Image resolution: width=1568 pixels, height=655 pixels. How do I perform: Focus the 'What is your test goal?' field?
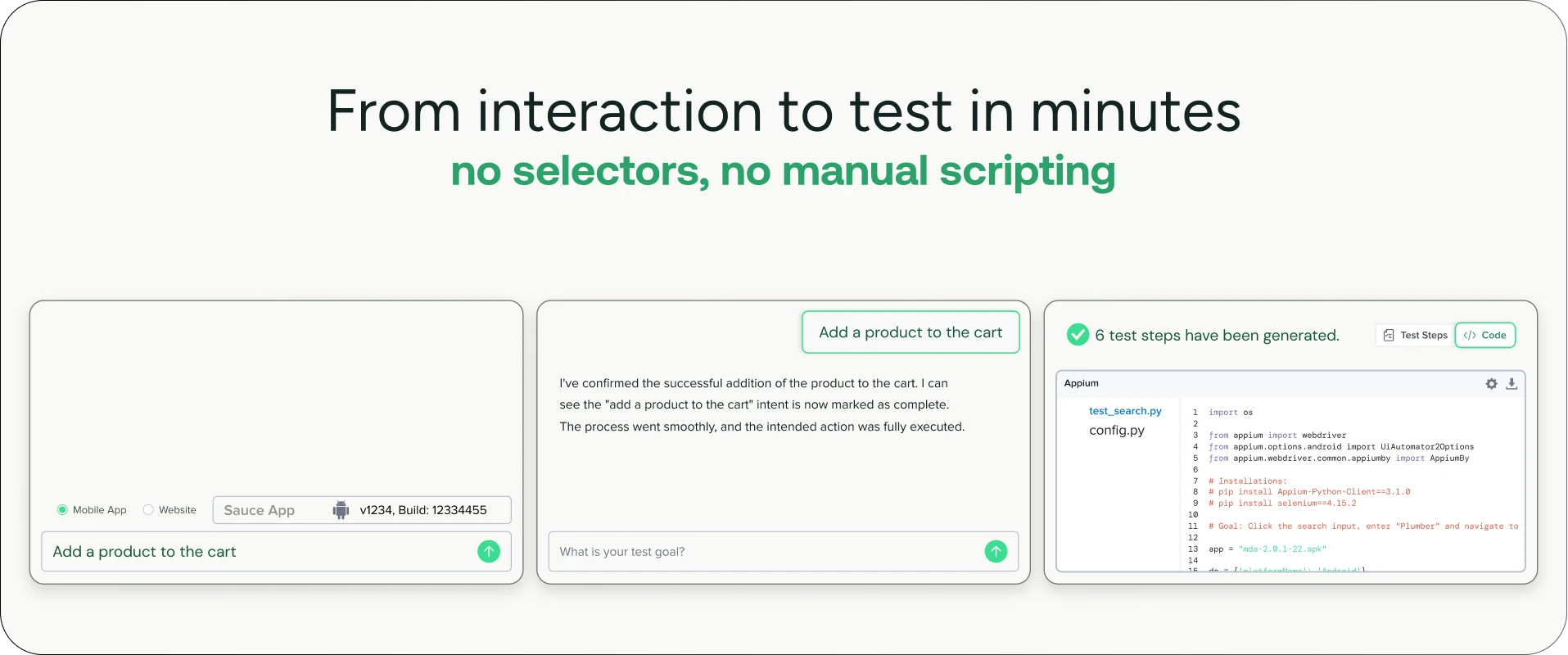tap(783, 552)
